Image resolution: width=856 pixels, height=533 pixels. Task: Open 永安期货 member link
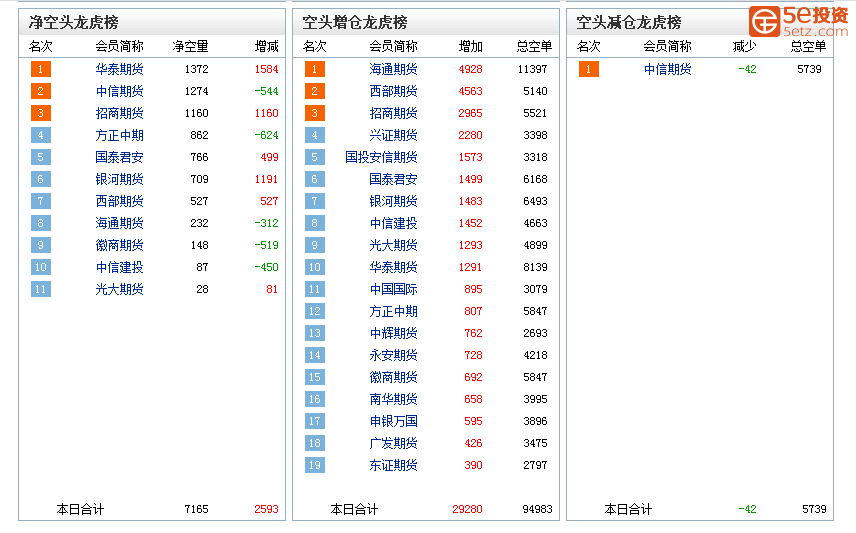(x=393, y=355)
